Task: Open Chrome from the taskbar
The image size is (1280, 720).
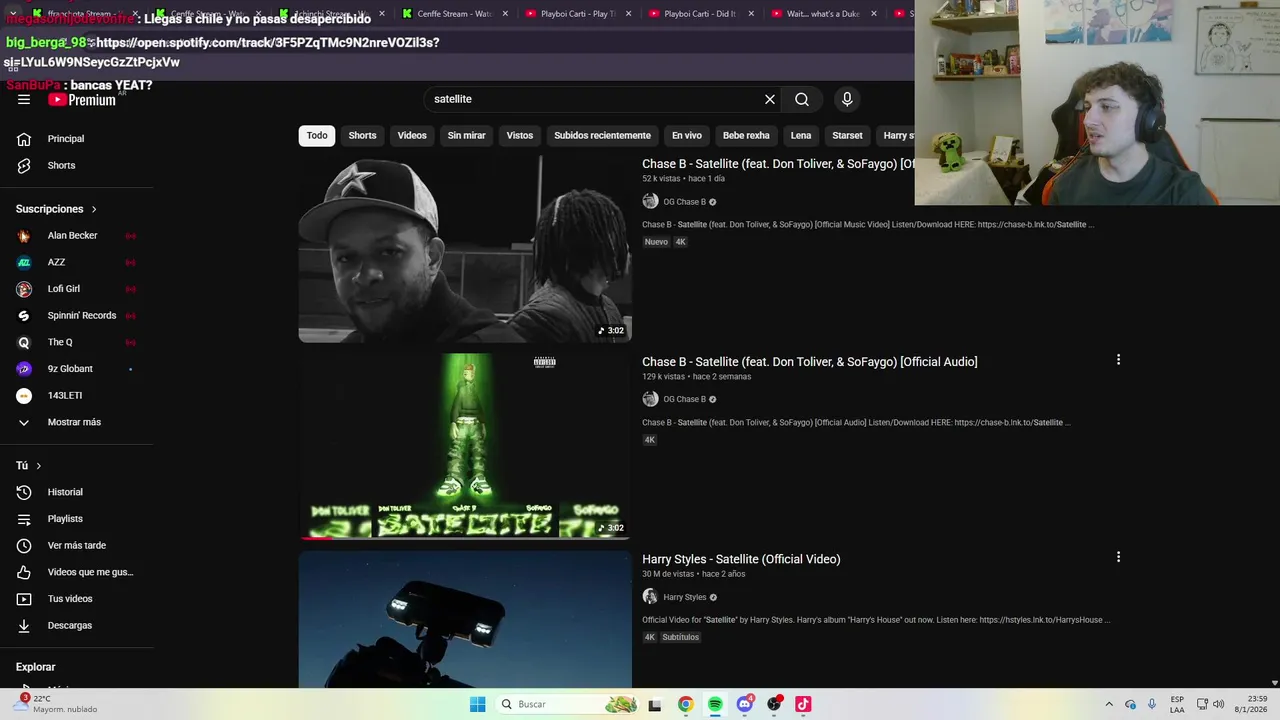Action: tap(685, 704)
